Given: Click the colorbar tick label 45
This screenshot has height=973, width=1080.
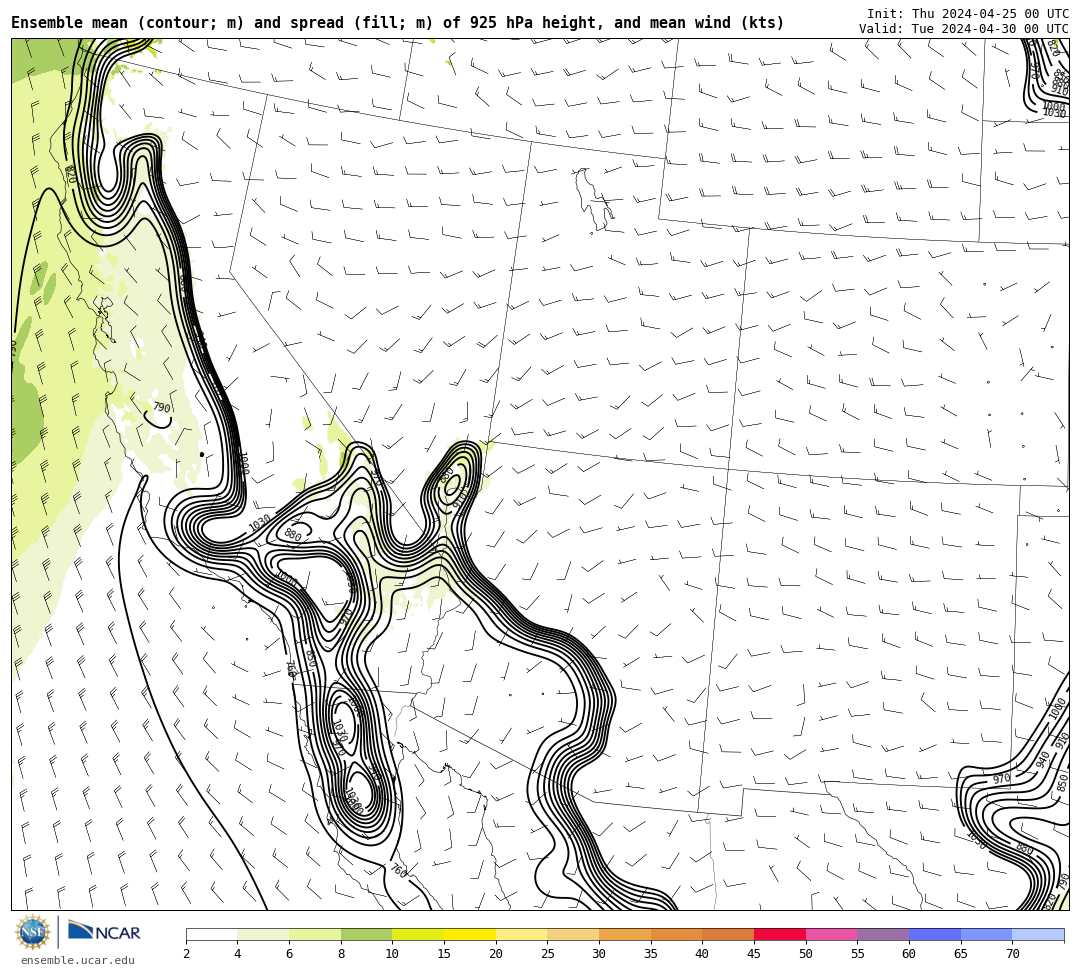Looking at the screenshot, I should click(754, 954).
